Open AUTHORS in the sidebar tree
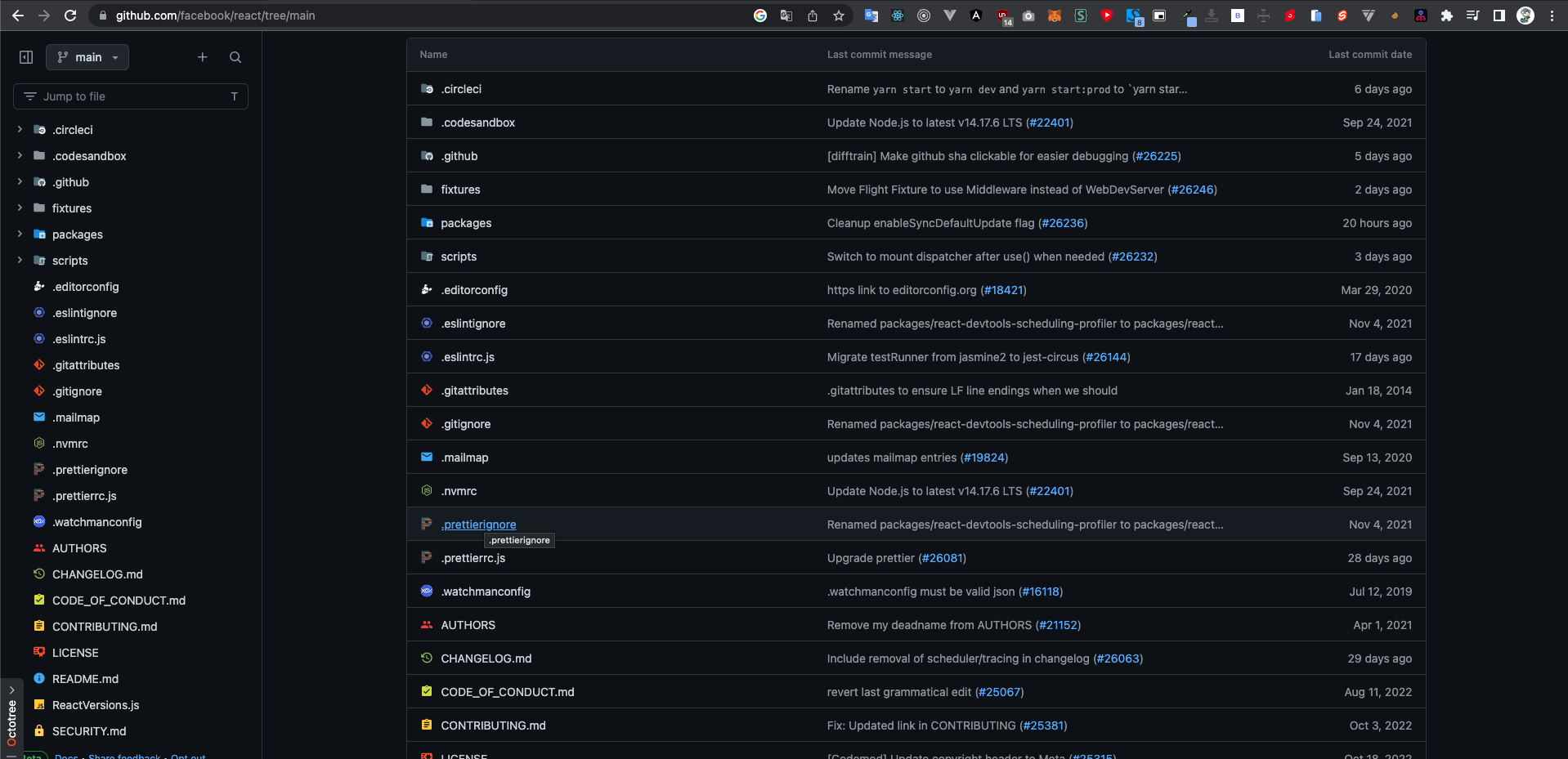The image size is (1568, 759). pyautogui.click(x=79, y=548)
